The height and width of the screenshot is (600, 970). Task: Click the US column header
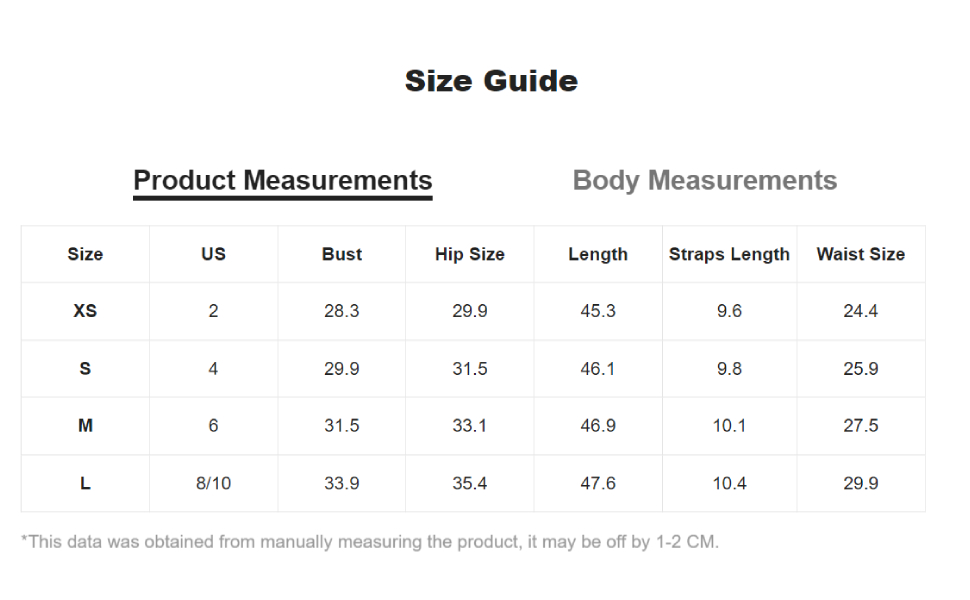click(x=213, y=254)
